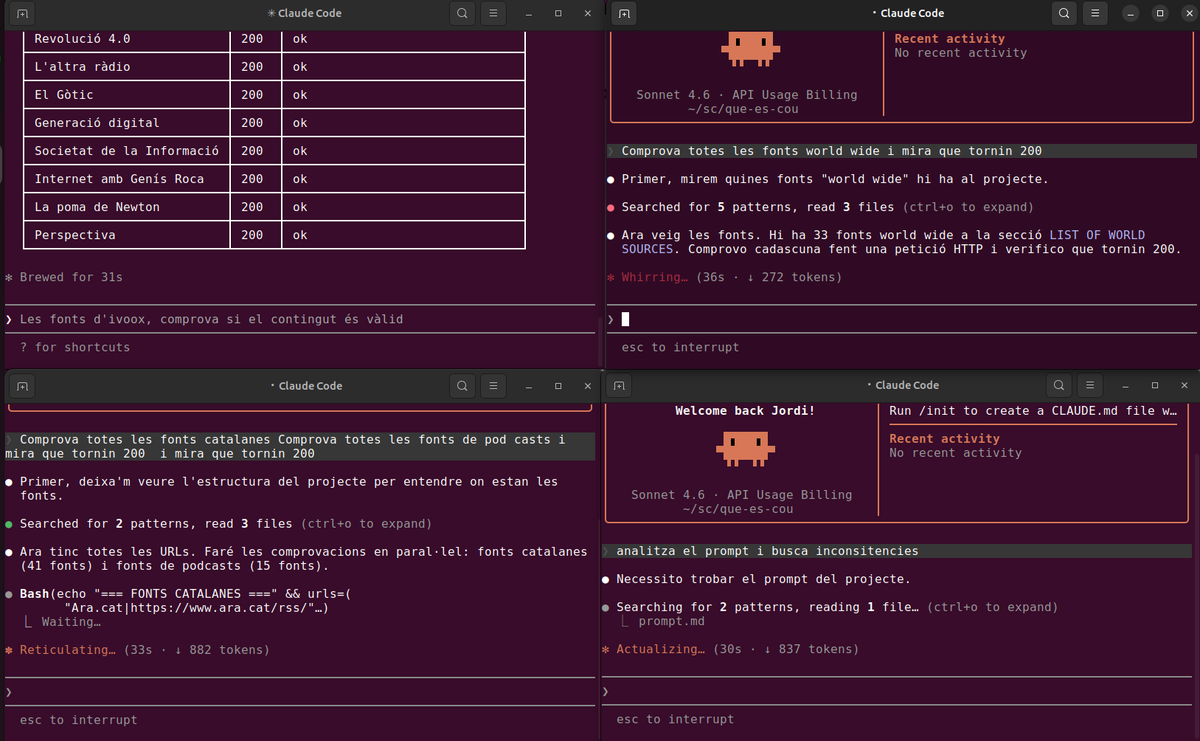The height and width of the screenshot is (741, 1200).
Task: Click the 'Brewed for 31s' status line
Action: [x=63, y=277]
